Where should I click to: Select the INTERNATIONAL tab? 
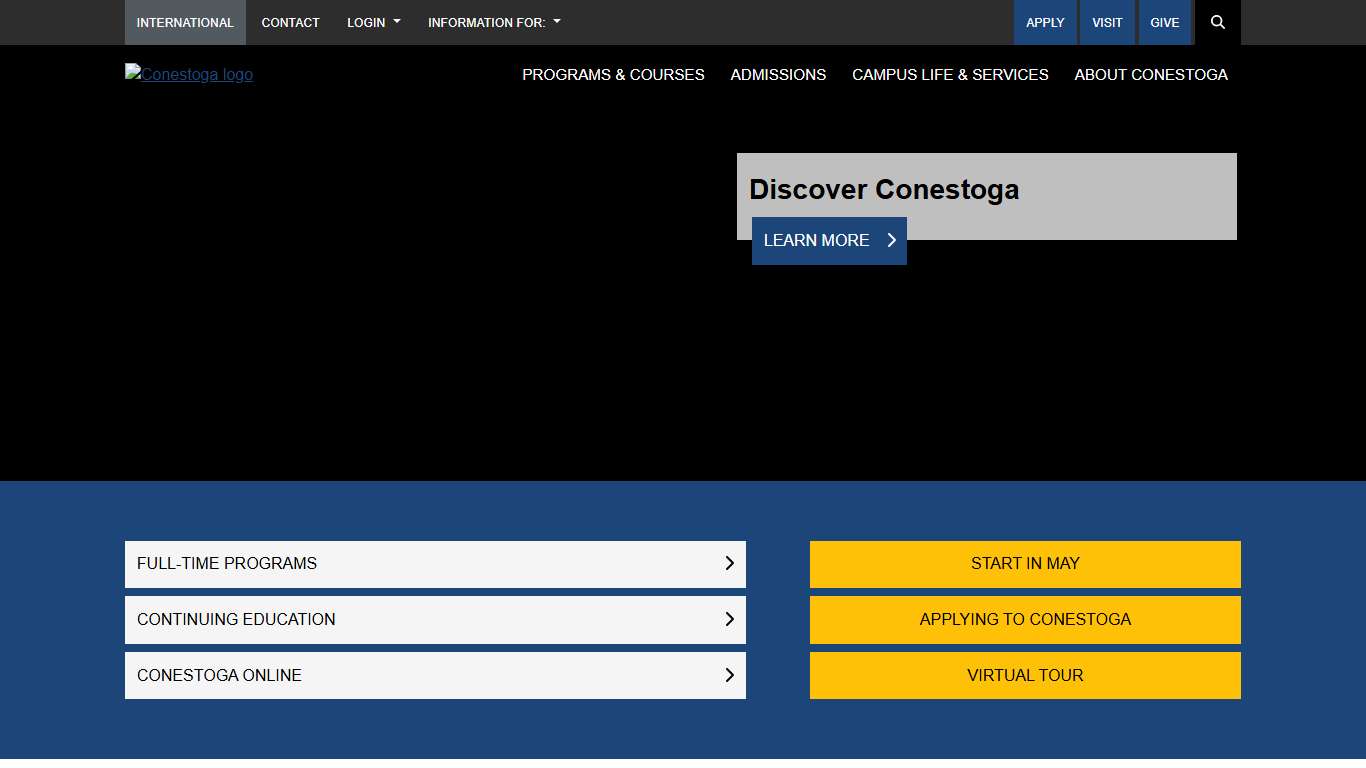[x=185, y=22]
